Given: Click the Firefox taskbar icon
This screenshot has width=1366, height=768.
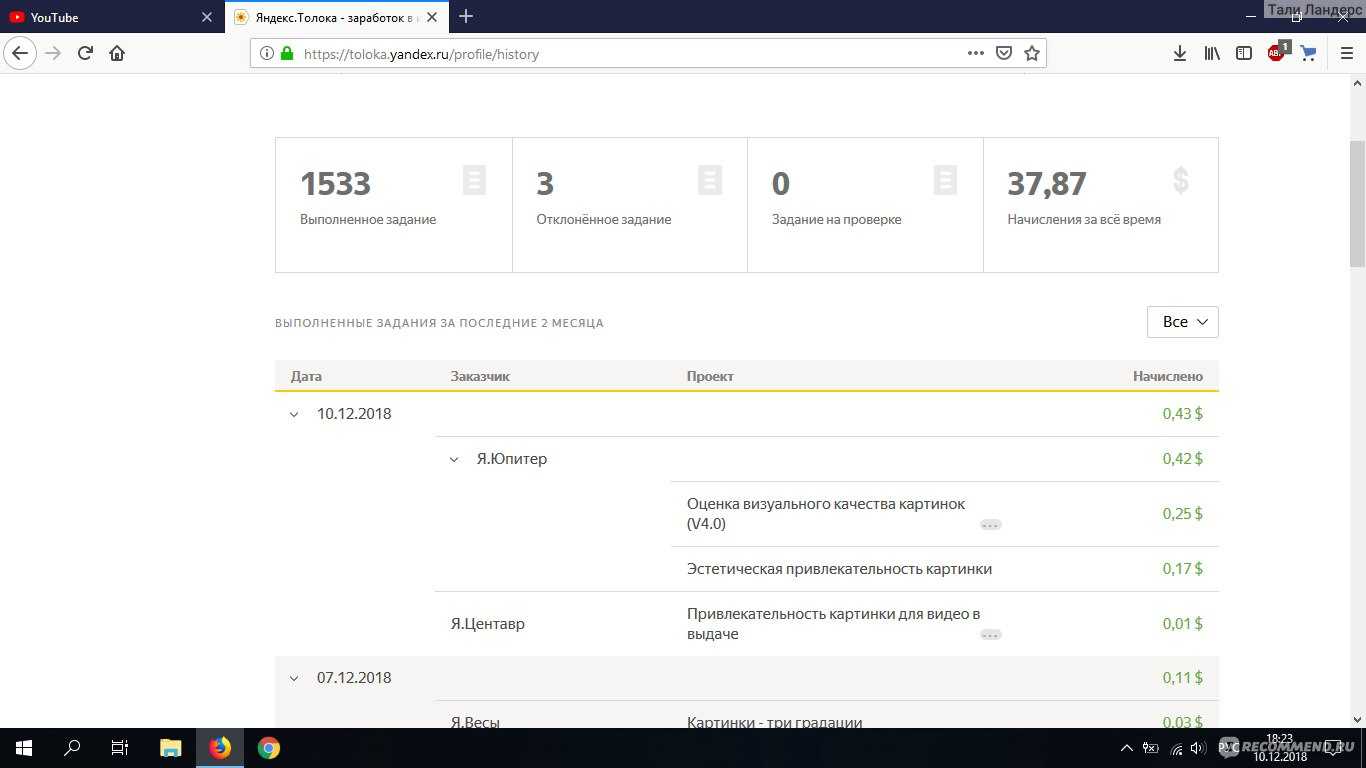Looking at the screenshot, I should click(x=219, y=748).
